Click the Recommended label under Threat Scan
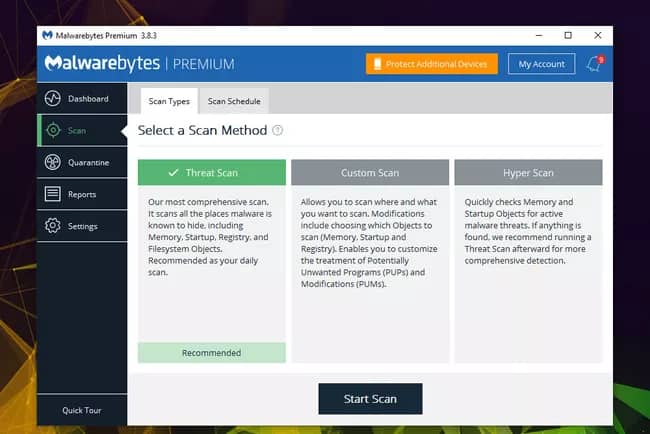Viewport: 650px width, 434px height. pyautogui.click(x=212, y=353)
